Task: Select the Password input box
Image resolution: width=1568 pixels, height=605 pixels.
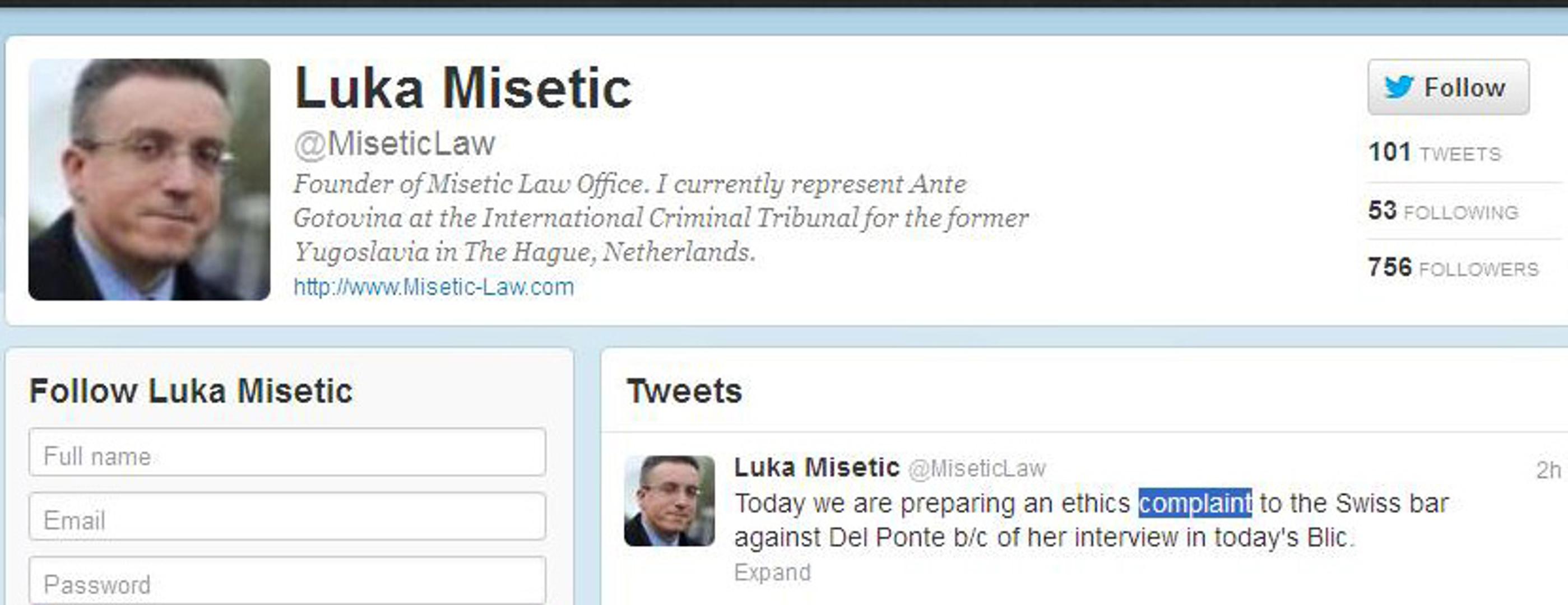Action: tap(287, 582)
